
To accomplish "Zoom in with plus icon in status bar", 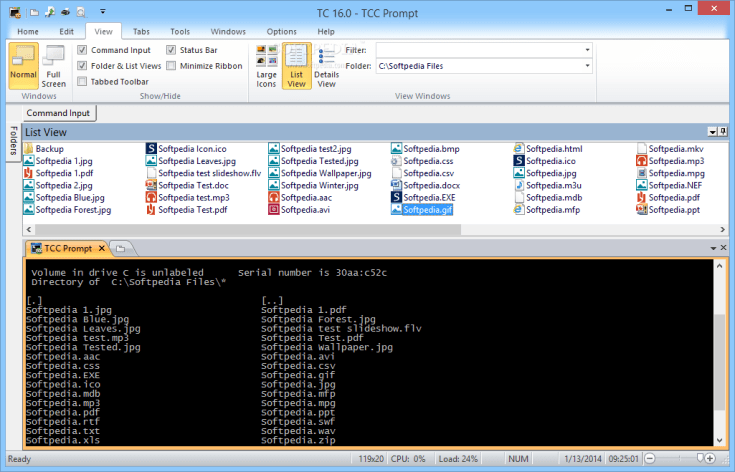I will 710,458.
